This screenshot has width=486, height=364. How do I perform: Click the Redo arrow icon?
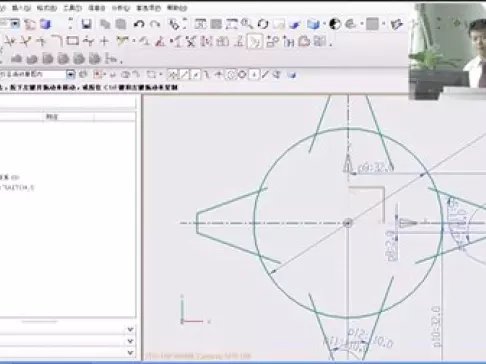pyautogui.click(x=155, y=24)
